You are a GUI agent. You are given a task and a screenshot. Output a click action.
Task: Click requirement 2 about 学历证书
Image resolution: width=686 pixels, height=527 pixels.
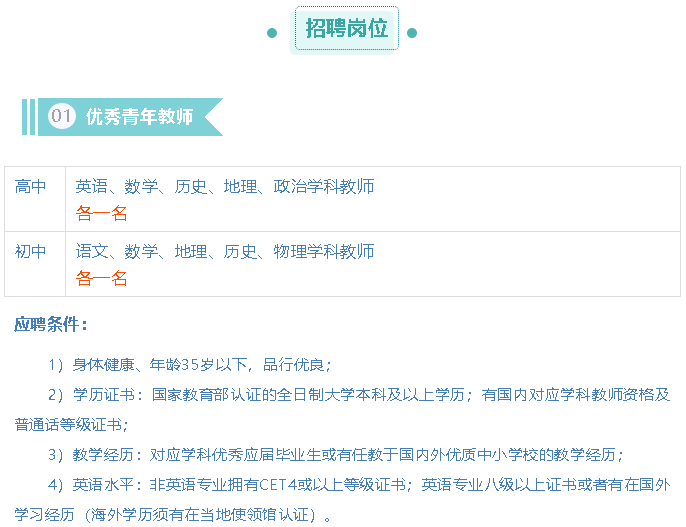tap(342, 410)
